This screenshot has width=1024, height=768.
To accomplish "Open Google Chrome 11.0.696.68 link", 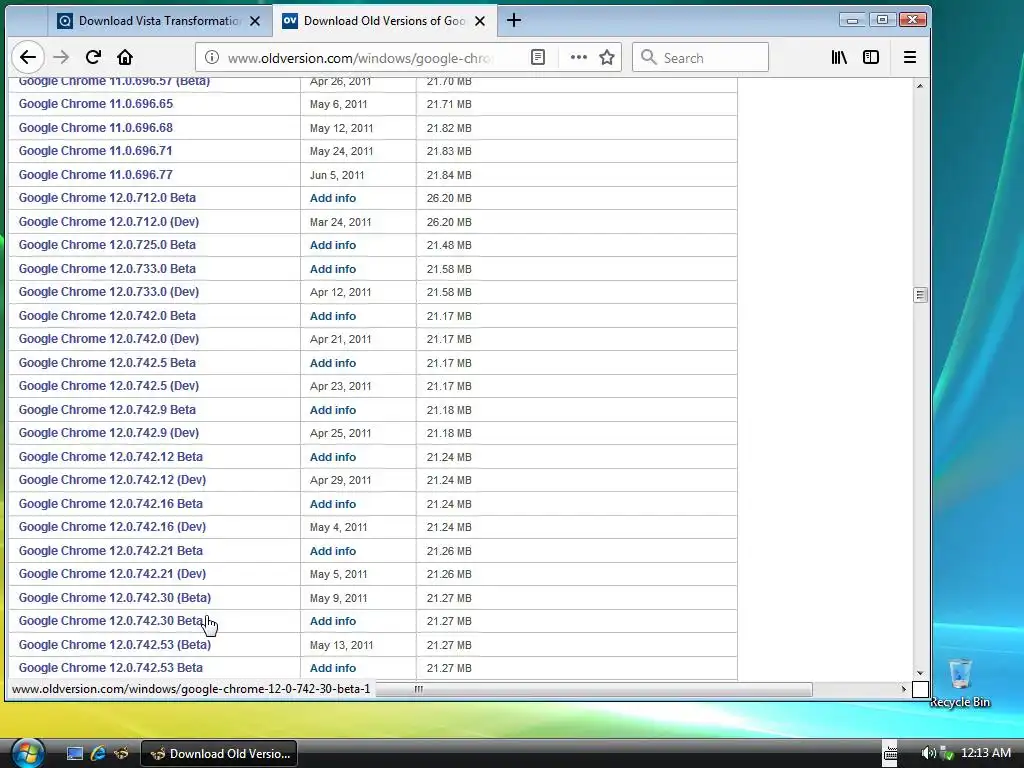I will click(x=95, y=127).
